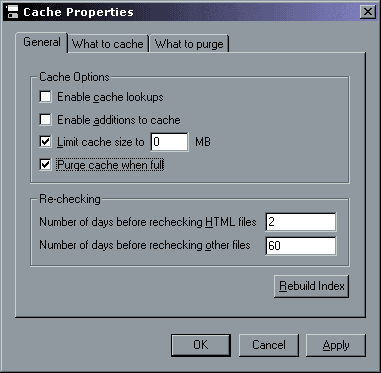Close the Cache Properties dialog
Viewport: 381px width, 373px height.
(367, 12)
